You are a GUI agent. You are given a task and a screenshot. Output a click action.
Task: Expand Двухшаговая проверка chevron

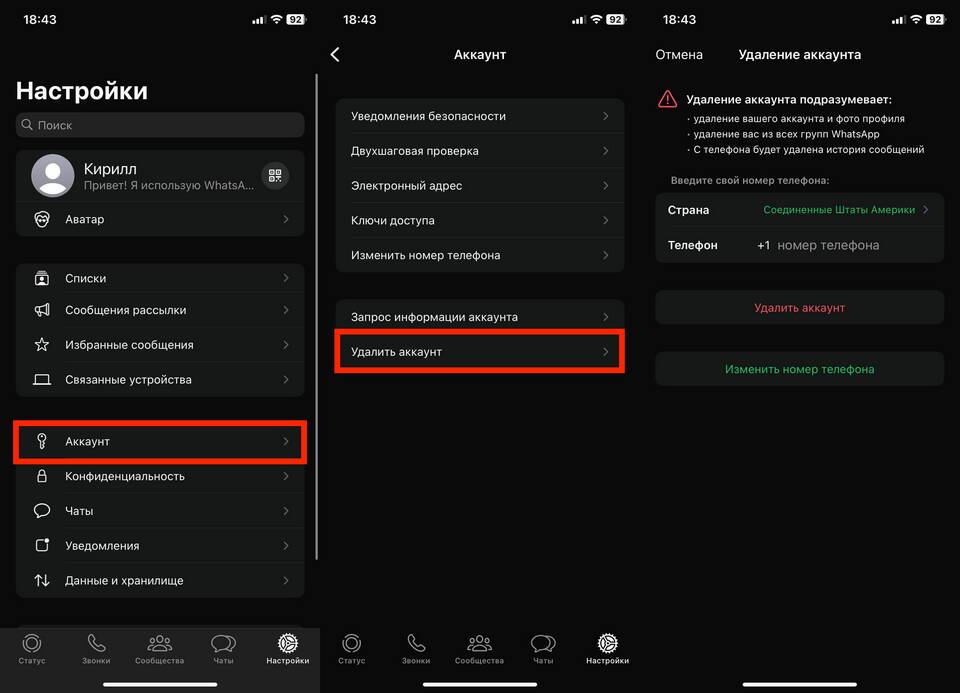pos(606,151)
